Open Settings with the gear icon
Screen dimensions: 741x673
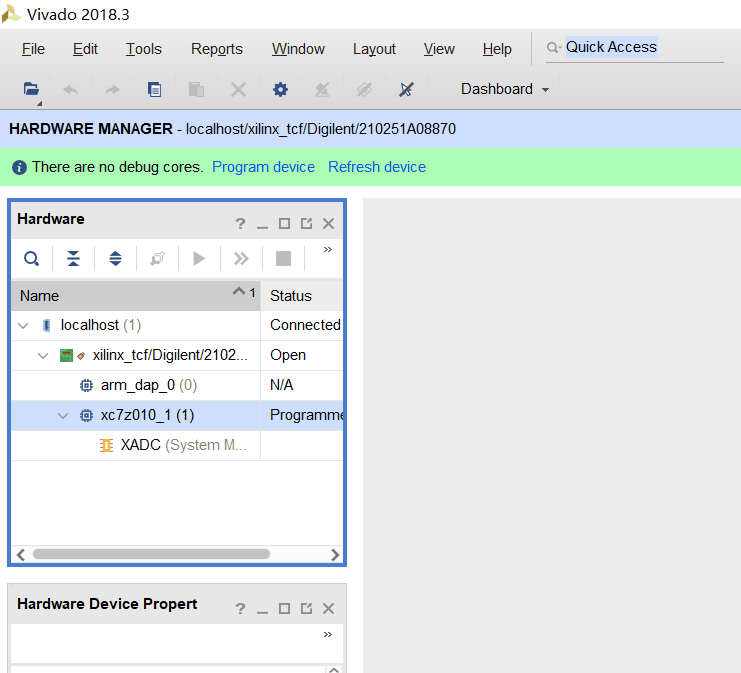click(280, 89)
